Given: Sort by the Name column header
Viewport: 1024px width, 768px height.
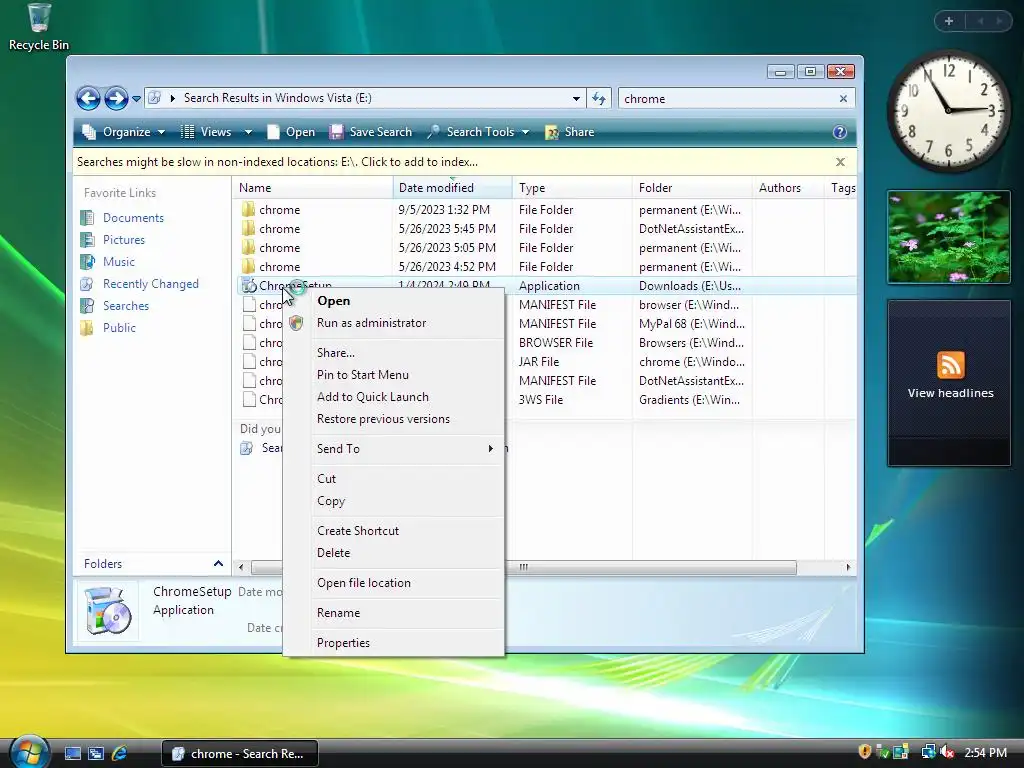Looking at the screenshot, I should pos(313,187).
